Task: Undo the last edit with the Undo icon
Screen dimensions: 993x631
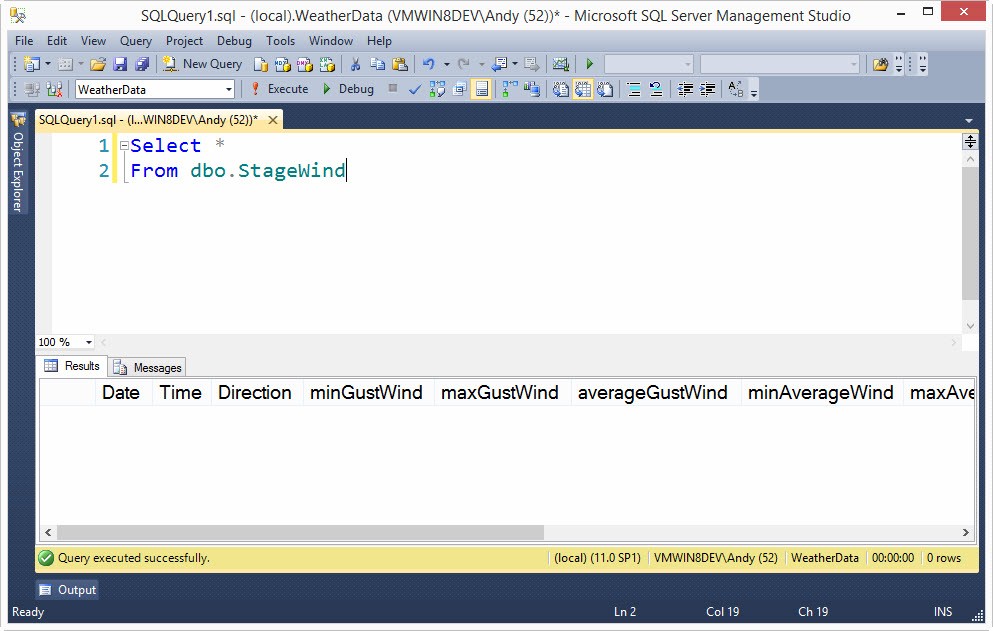Action: 429,63
